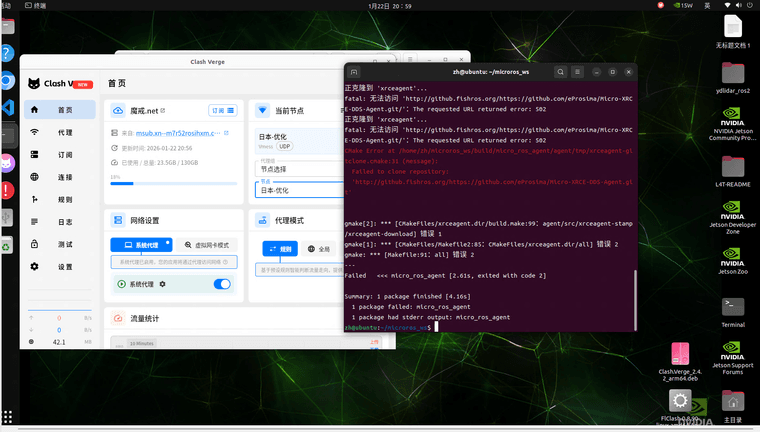
Task: Open the L4T-README desktop folder
Action: (732, 172)
